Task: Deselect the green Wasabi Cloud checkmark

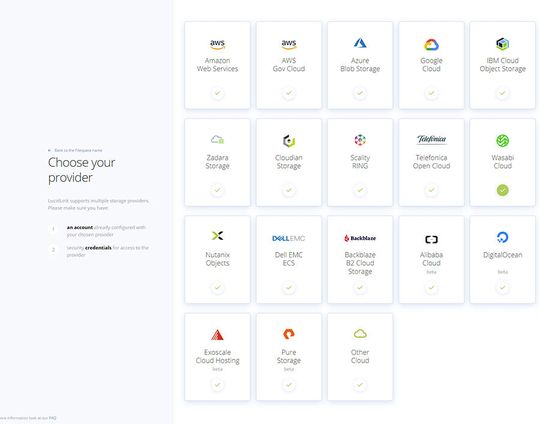Action: (x=502, y=190)
